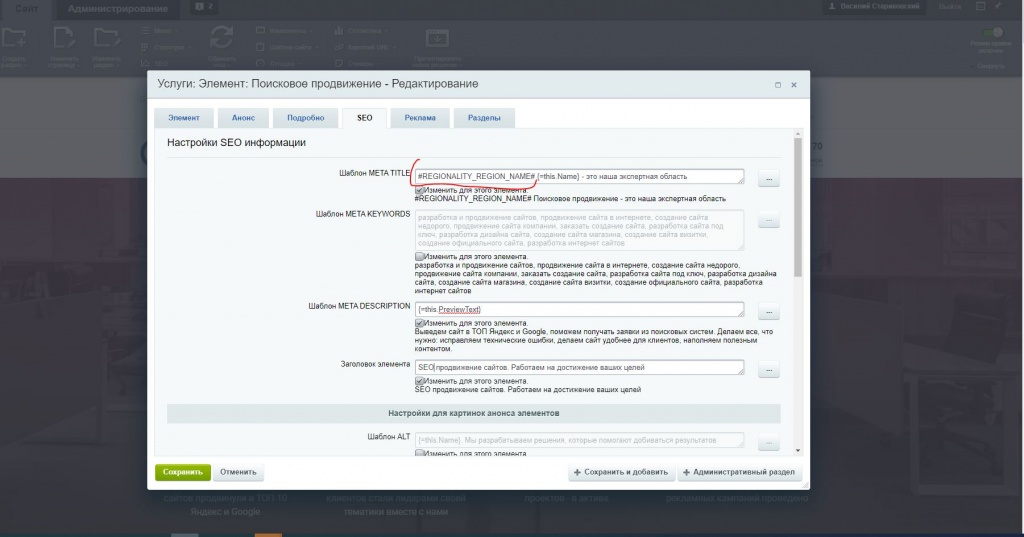Toggle 'Изменить для этого элемента' under Заголовок элемента

[x=419, y=381]
